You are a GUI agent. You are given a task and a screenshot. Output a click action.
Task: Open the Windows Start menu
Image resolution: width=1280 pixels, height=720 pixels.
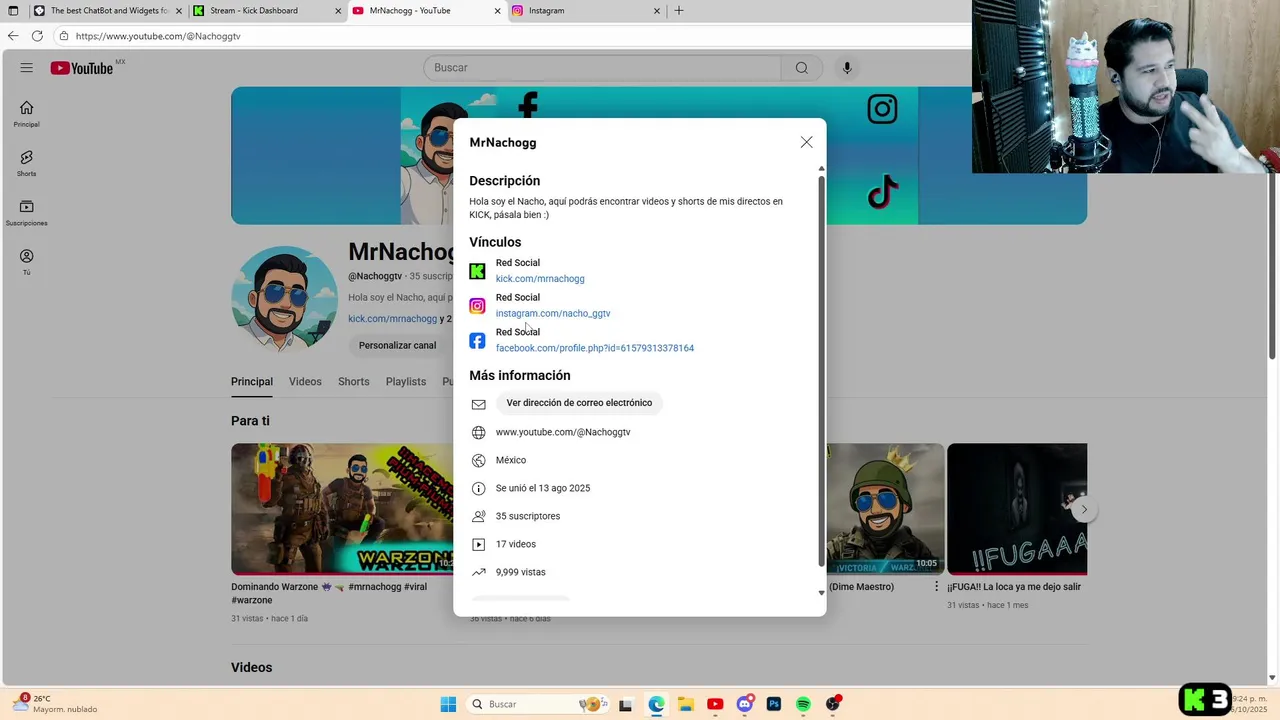[448, 704]
